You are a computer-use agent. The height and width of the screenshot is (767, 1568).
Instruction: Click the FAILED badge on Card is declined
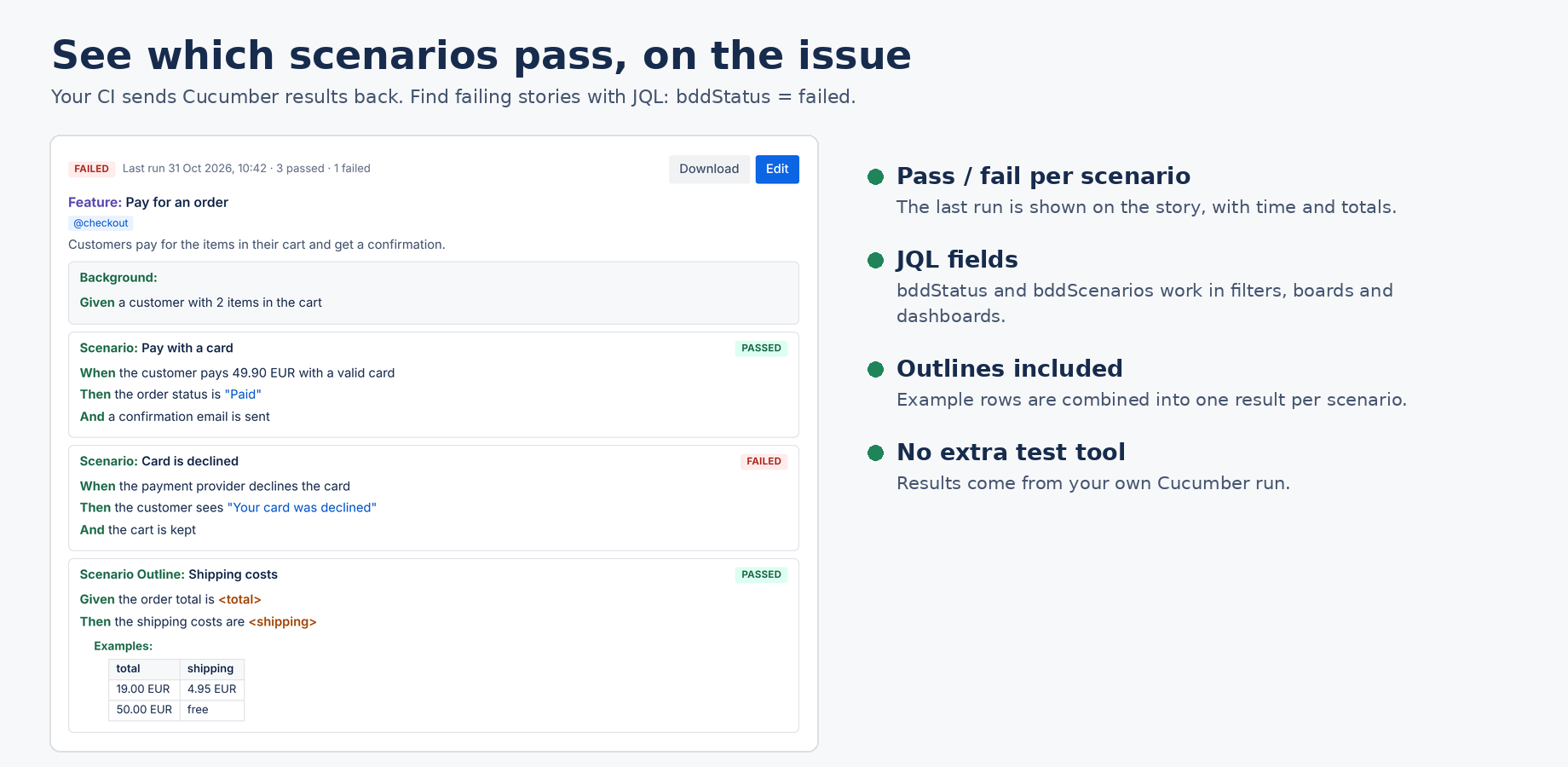764,461
